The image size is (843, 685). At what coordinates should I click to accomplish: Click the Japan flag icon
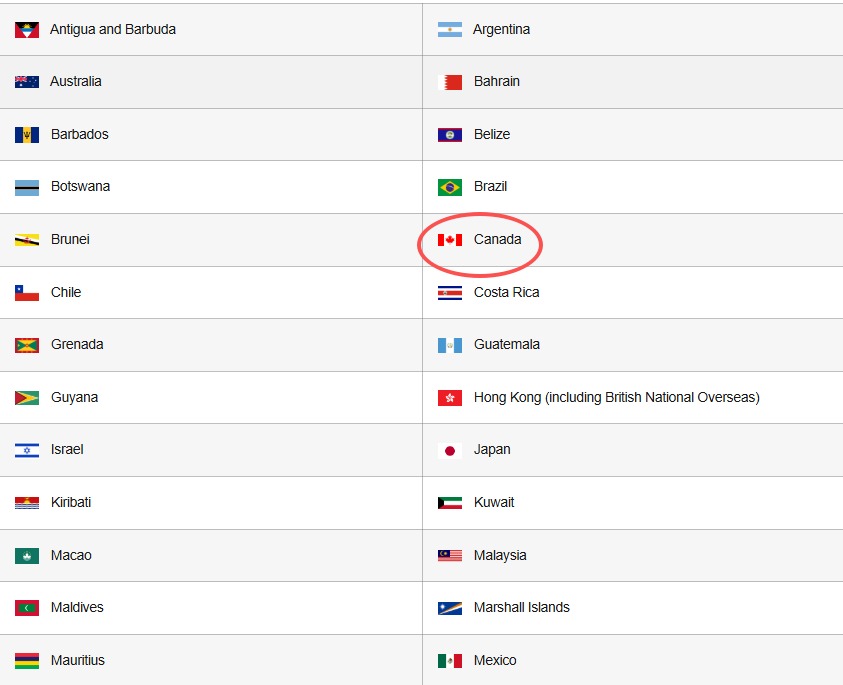(x=449, y=450)
